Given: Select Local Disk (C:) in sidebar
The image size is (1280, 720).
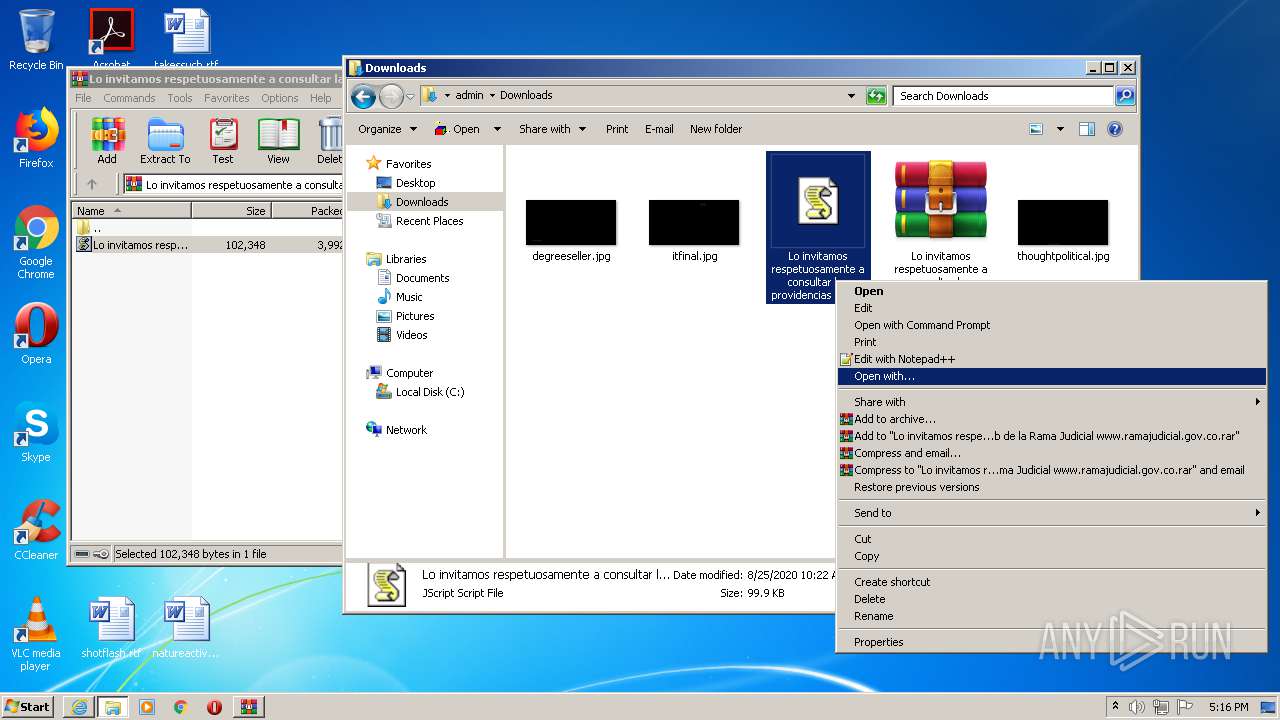Looking at the screenshot, I should [x=429, y=392].
